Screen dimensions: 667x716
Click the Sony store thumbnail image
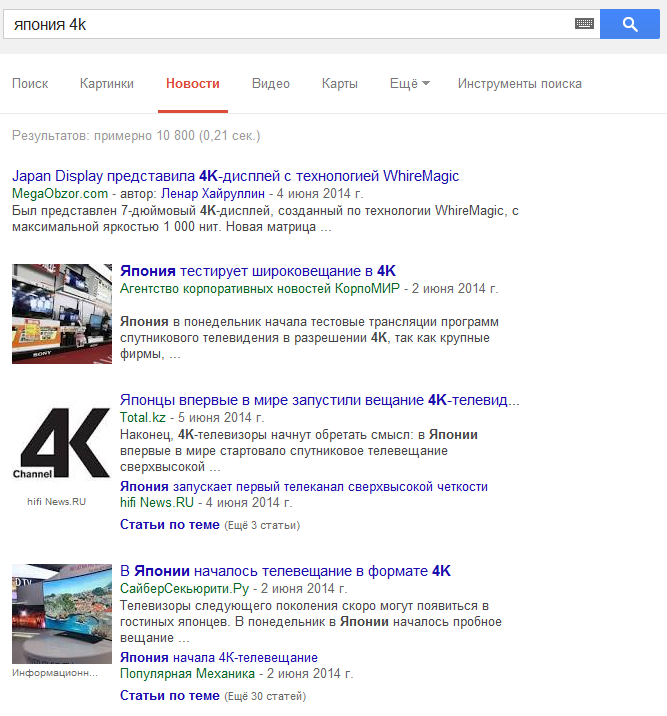pos(62,314)
